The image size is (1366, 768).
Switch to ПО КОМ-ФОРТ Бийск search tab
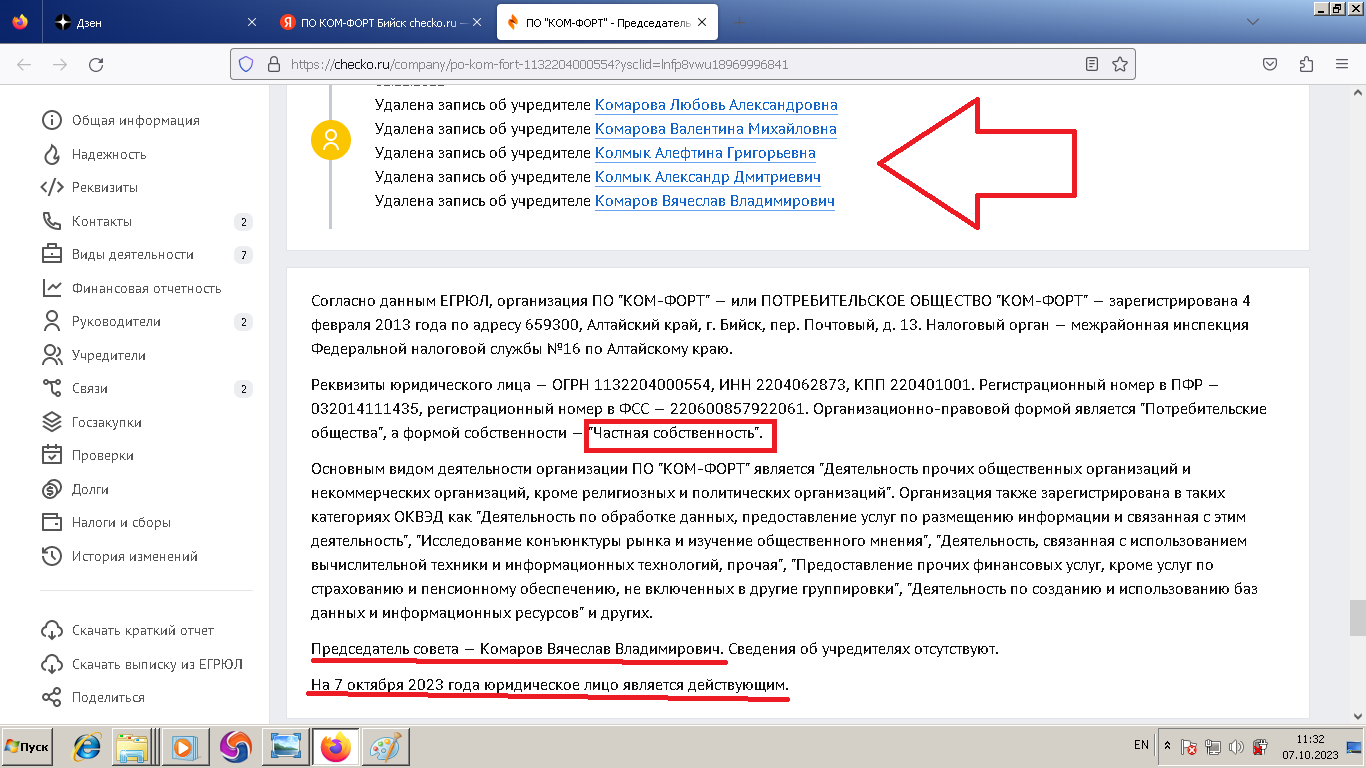pos(380,22)
